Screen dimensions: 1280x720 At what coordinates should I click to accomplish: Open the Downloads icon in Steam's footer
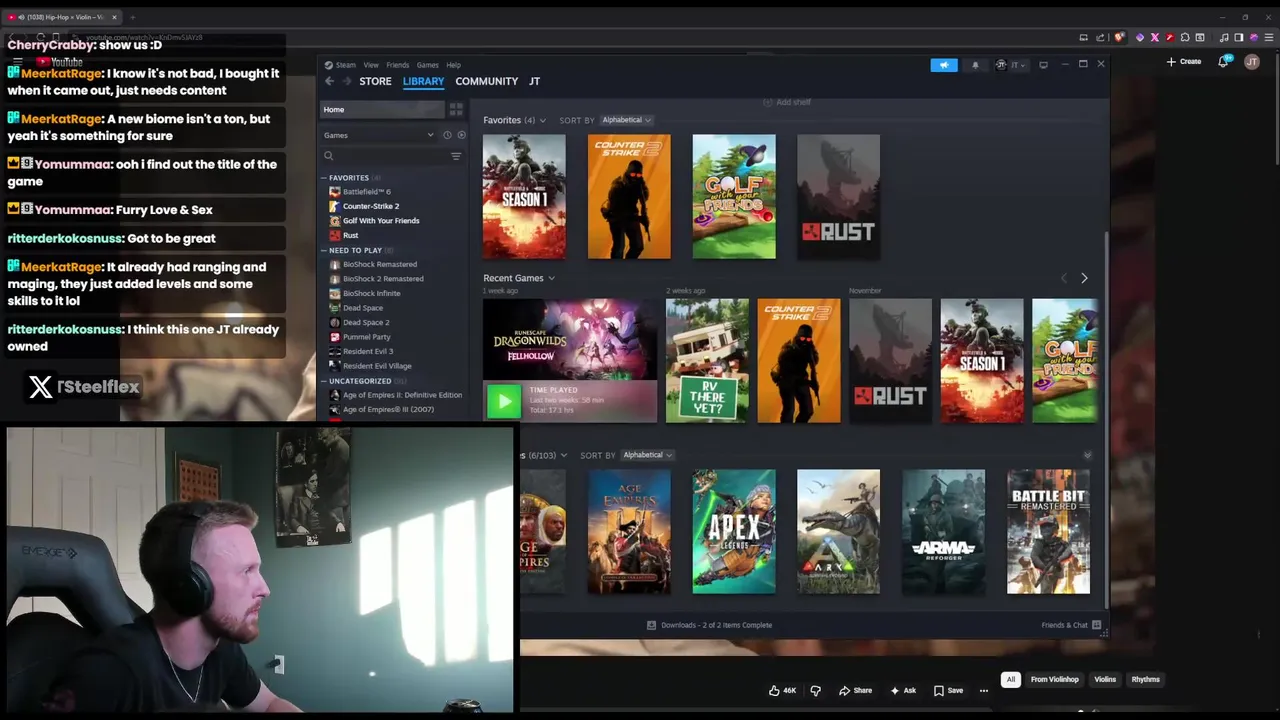tap(651, 625)
